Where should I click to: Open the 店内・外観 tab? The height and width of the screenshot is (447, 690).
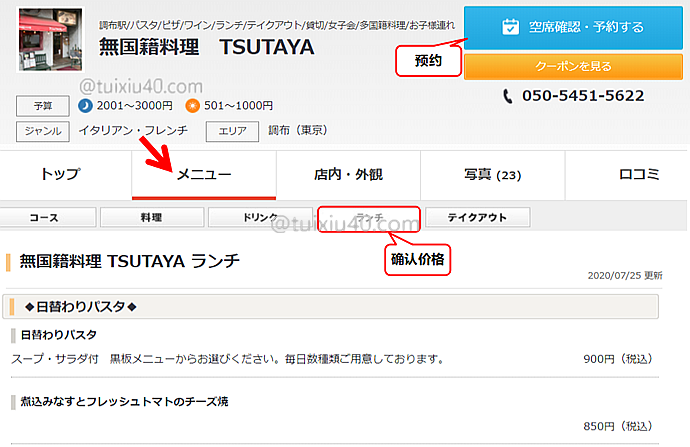(348, 175)
